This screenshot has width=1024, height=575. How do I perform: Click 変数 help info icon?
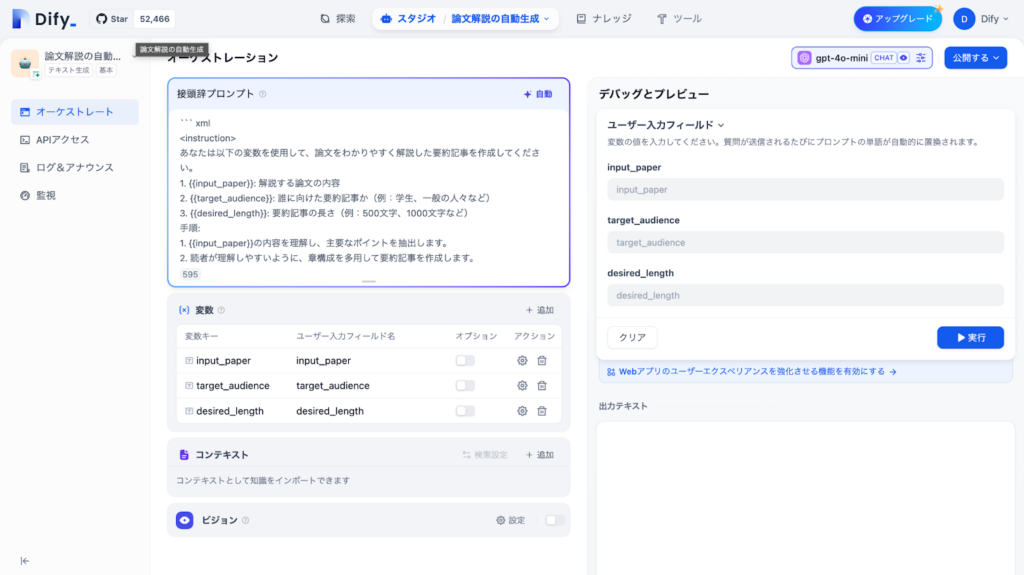tap(221, 310)
